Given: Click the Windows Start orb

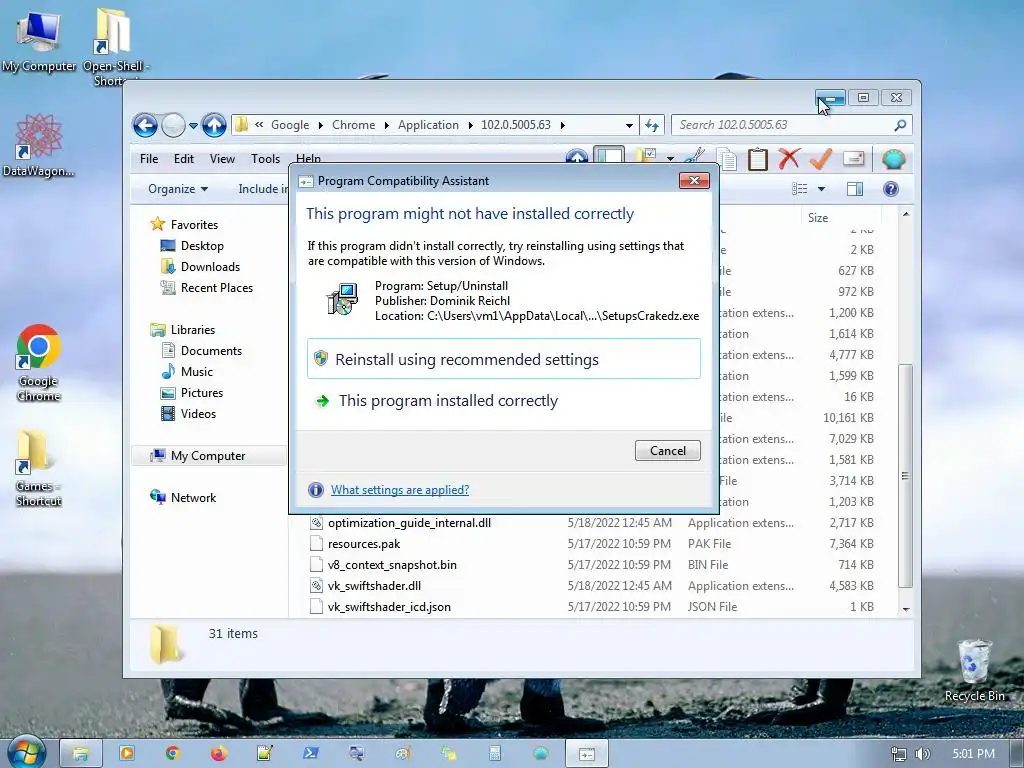Looking at the screenshot, I should click(x=27, y=752).
